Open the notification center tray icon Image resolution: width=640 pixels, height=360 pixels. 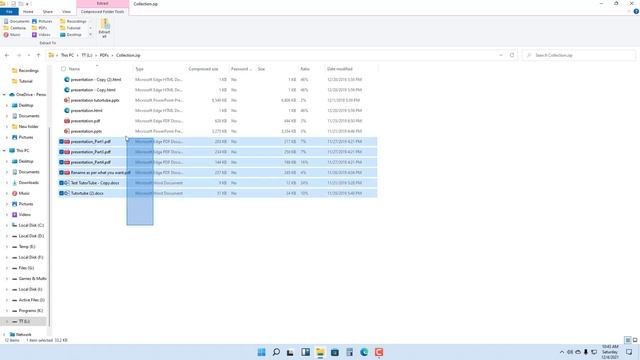[x=629, y=352]
